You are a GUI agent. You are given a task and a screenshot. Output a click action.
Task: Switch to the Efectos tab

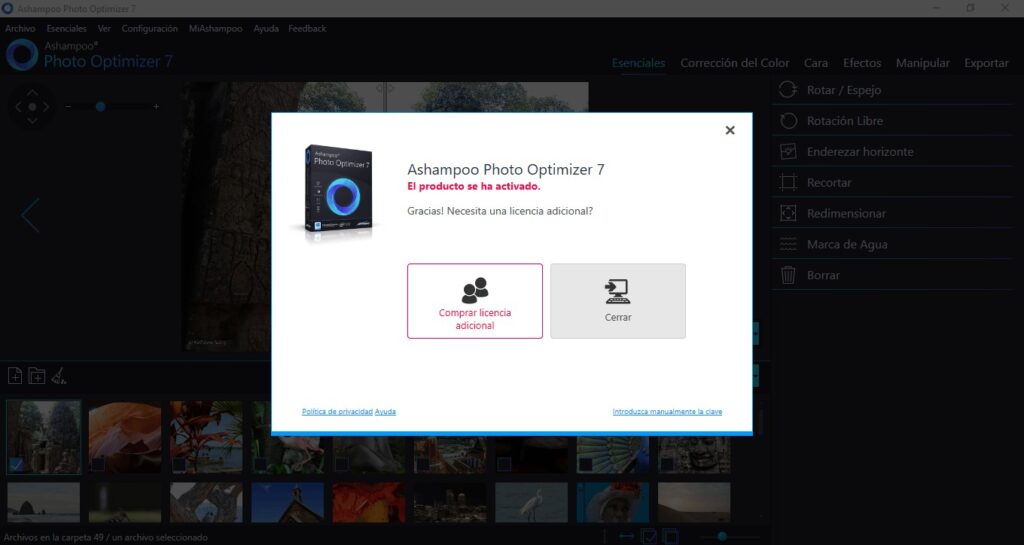coord(862,63)
